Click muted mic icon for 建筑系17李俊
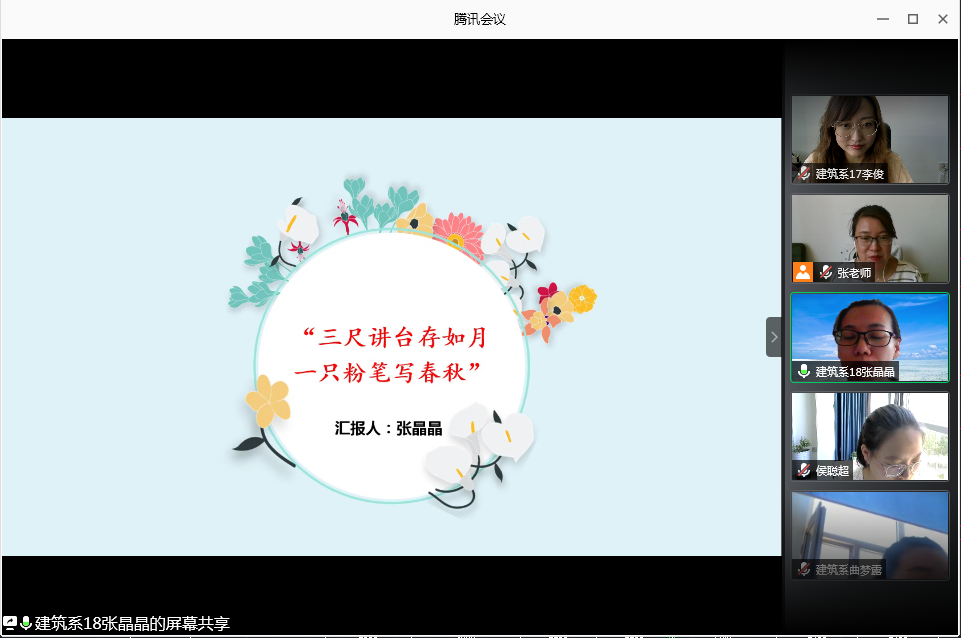The width and height of the screenshot is (961, 638). click(x=804, y=174)
